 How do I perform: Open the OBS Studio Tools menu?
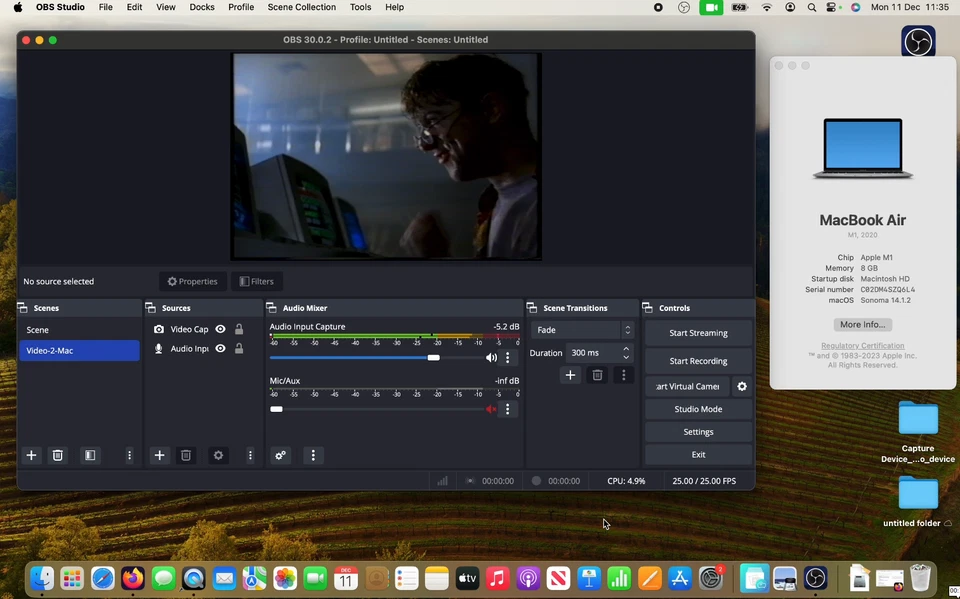[x=361, y=7]
